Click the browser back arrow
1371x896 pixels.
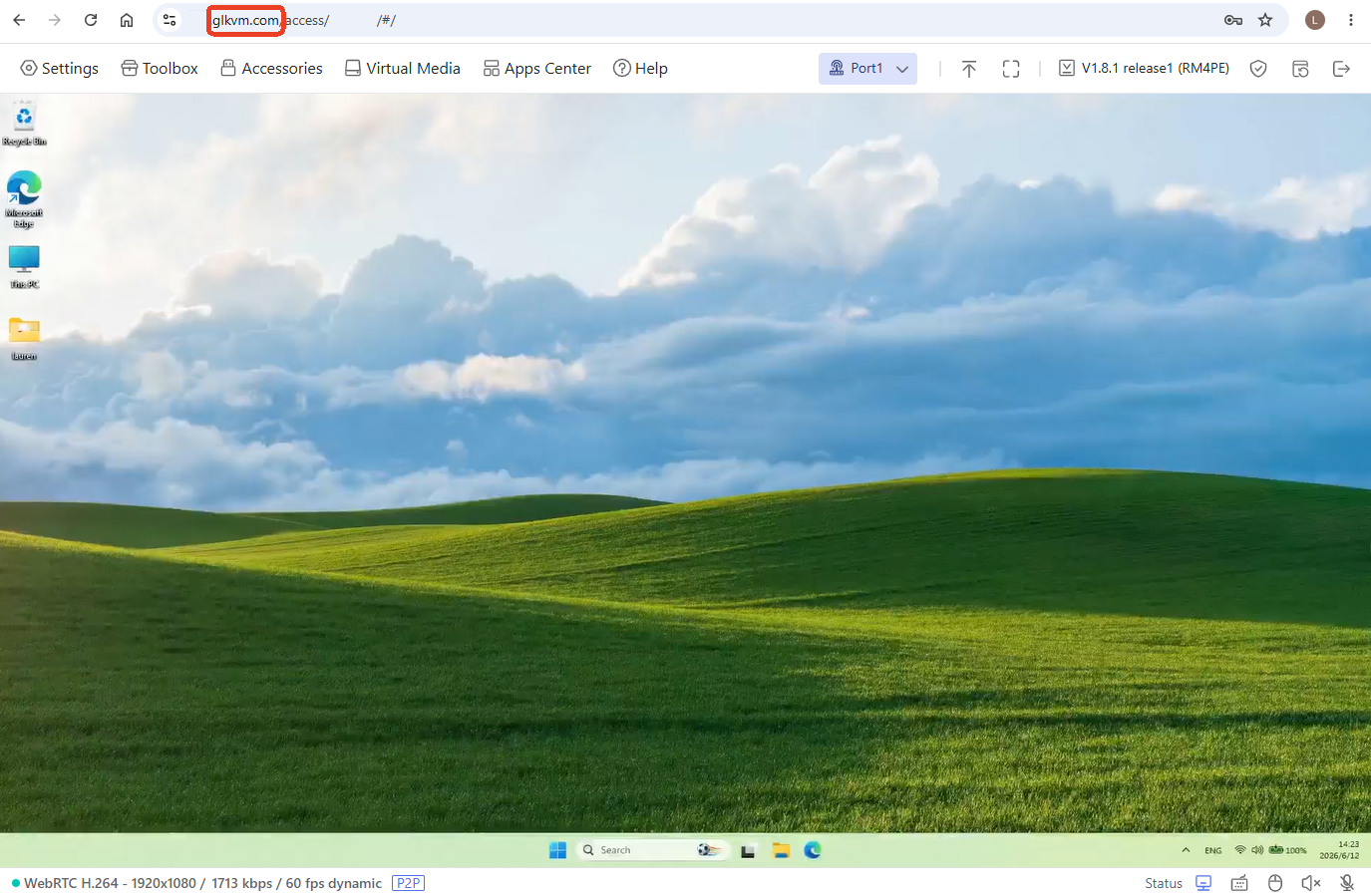(x=19, y=20)
